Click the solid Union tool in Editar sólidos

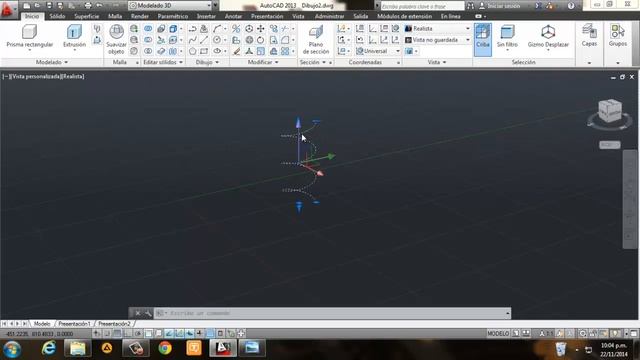[x=148, y=29]
